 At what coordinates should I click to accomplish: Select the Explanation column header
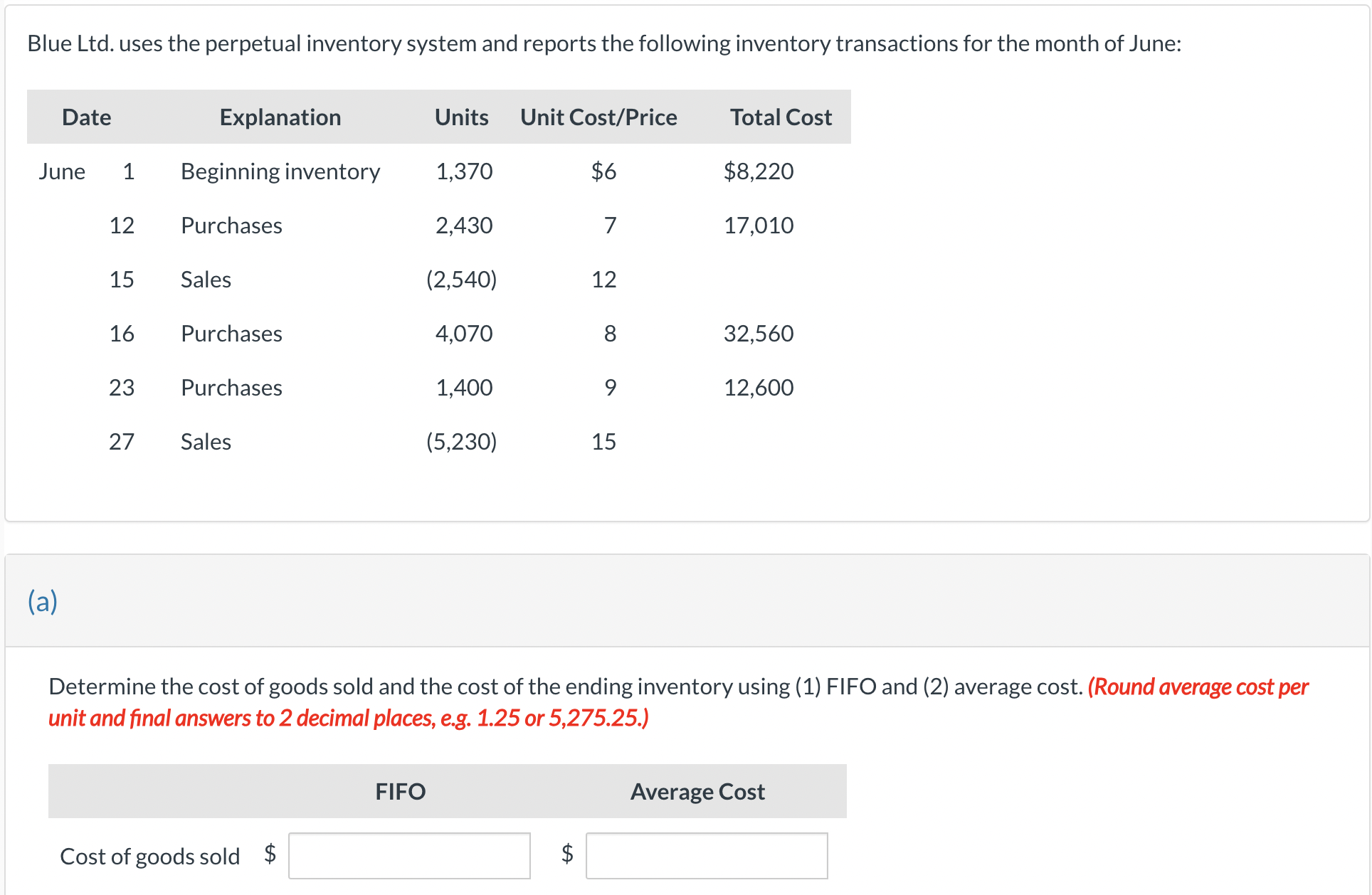point(280,117)
